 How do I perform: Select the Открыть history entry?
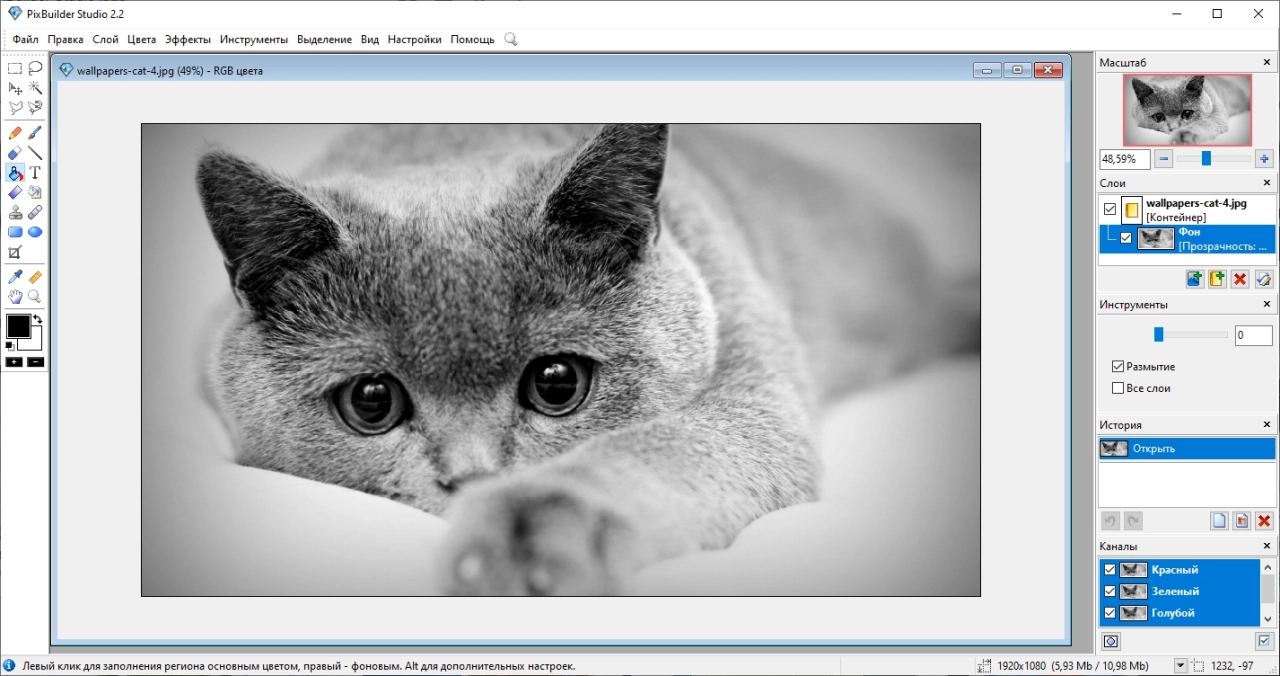click(1187, 449)
